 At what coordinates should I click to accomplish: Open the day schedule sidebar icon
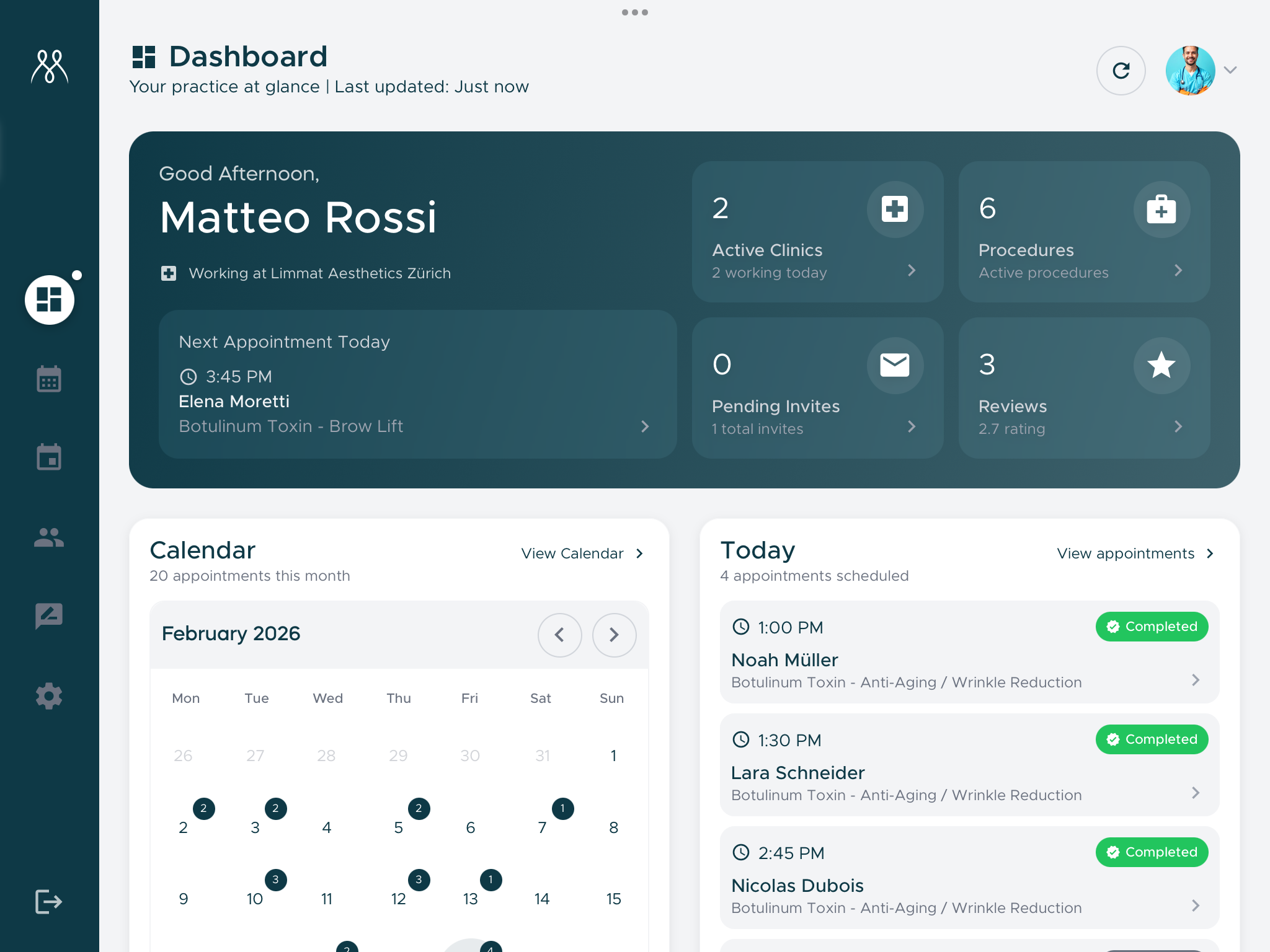point(49,457)
